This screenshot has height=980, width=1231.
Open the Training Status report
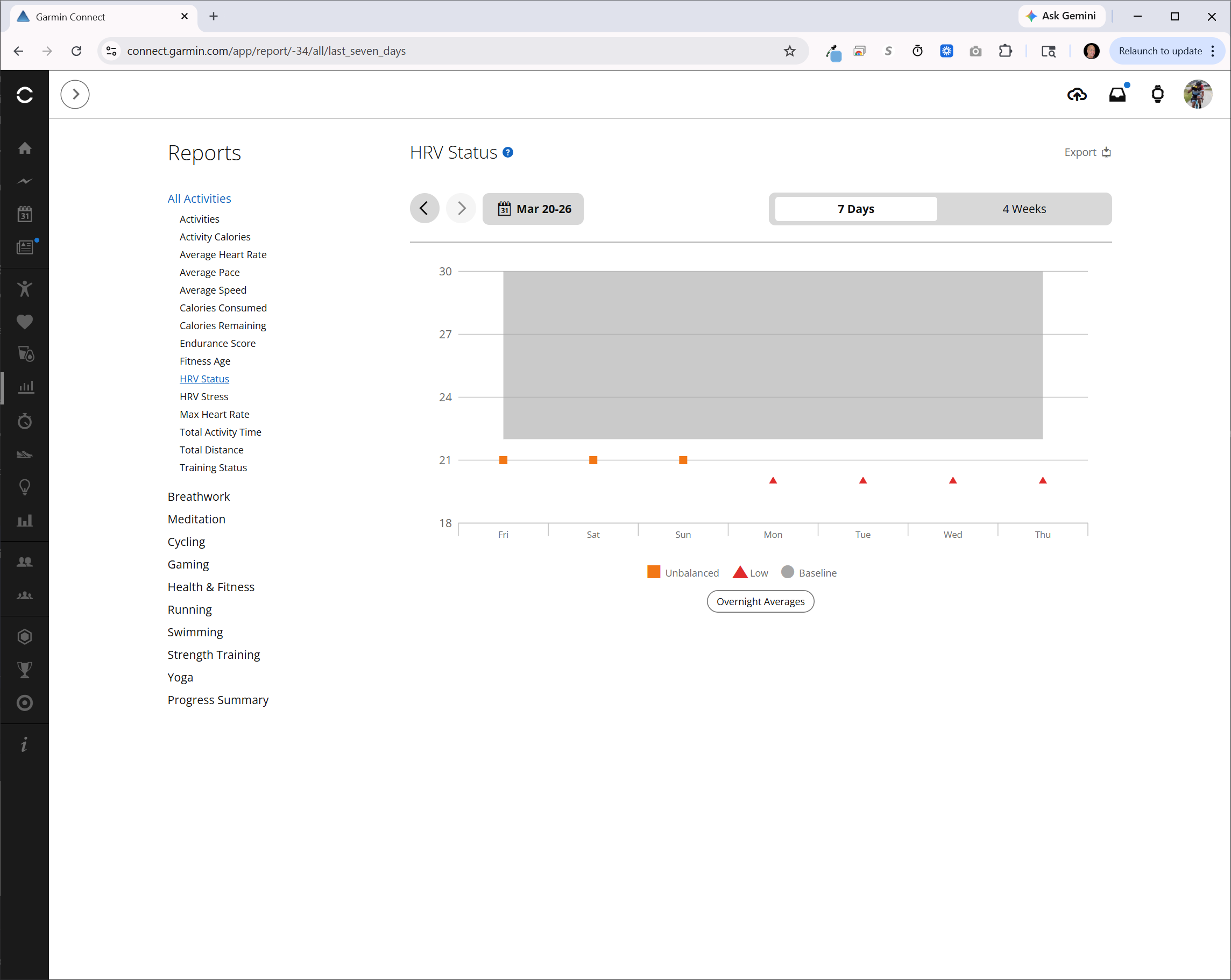[213, 467]
